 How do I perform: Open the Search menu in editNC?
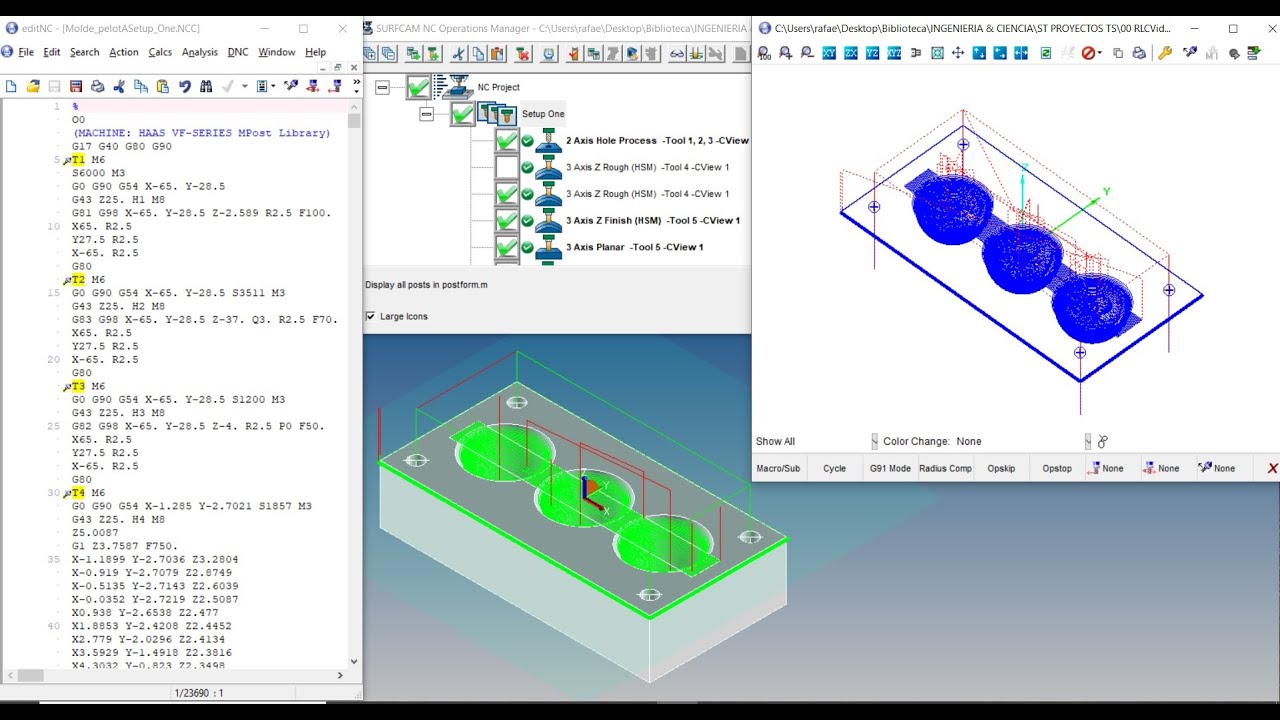tap(84, 52)
